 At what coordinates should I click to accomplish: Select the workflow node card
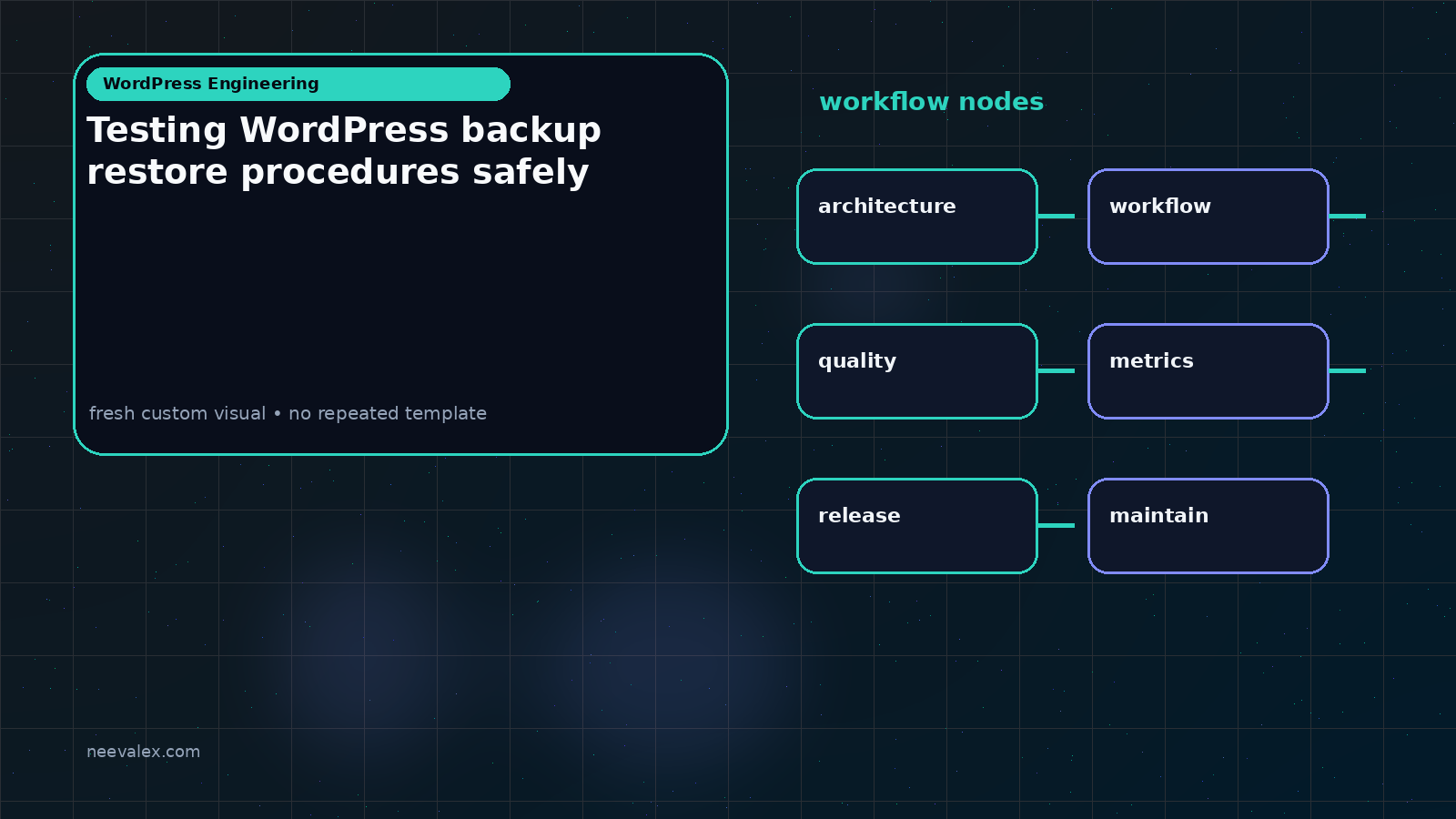[1208, 217]
